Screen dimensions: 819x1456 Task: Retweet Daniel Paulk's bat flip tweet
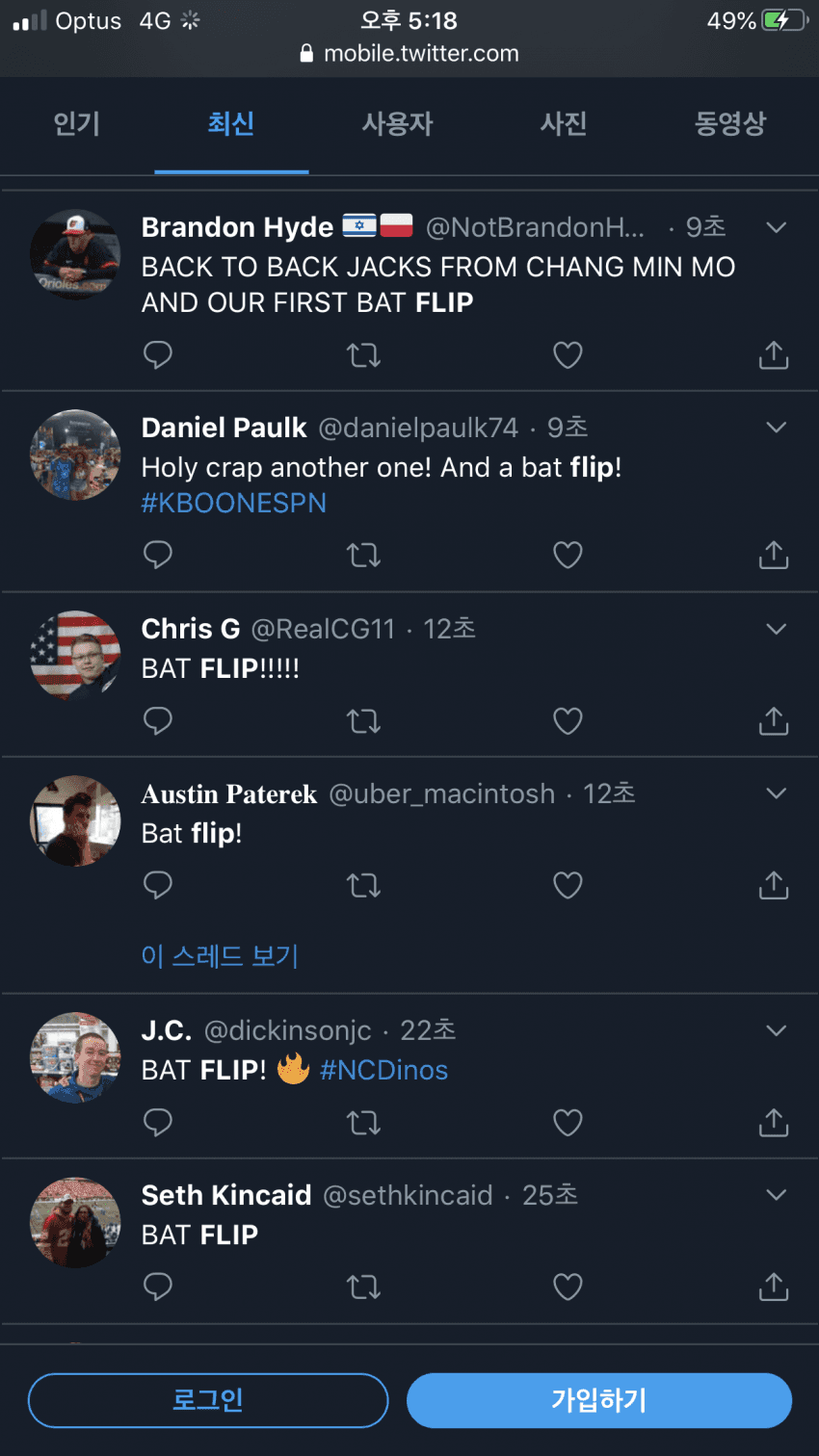tap(363, 556)
